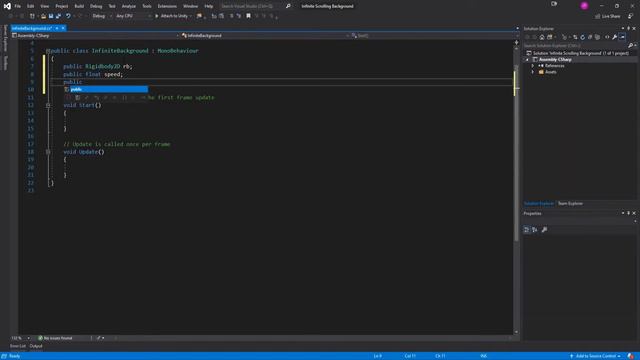Click the Live Share button
The image size is (640, 360).
point(607,16)
